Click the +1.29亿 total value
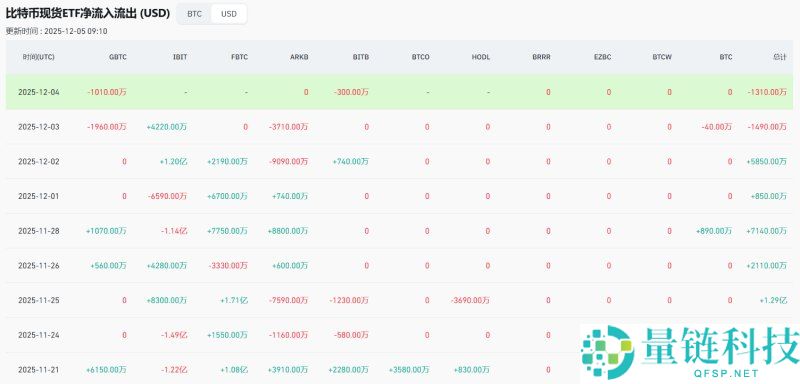 (772, 300)
